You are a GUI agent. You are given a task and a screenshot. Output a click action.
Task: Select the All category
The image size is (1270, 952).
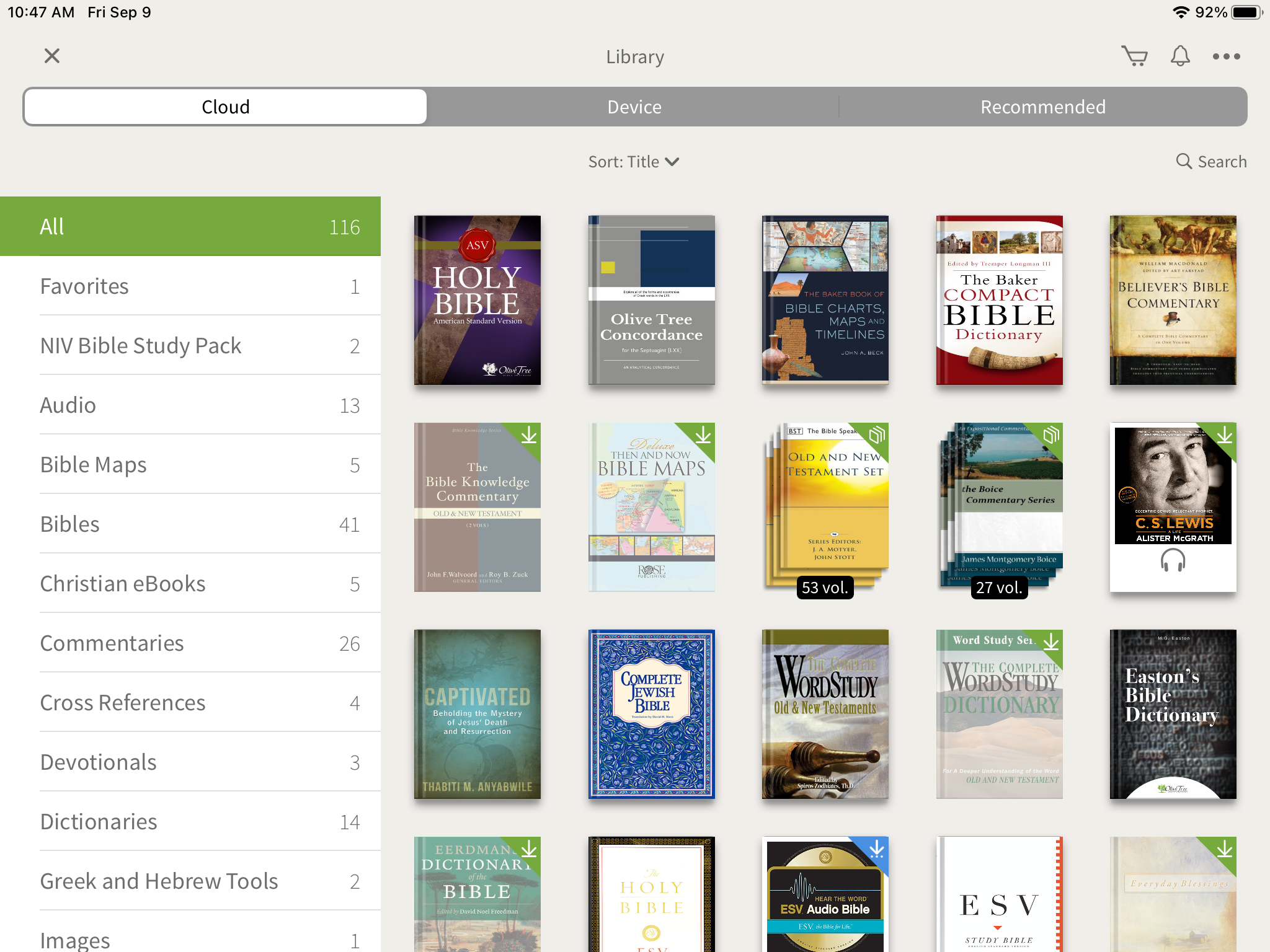point(190,226)
